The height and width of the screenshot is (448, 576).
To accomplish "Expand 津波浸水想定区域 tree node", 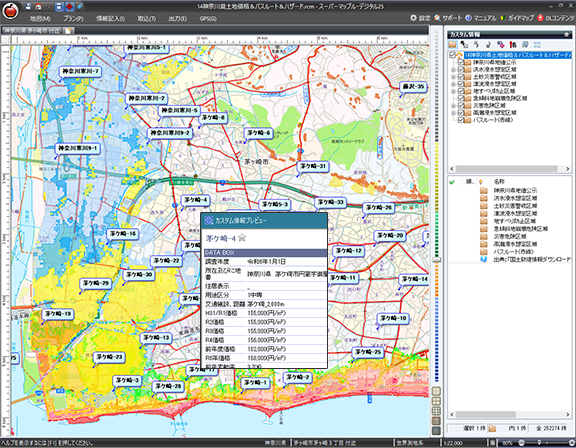I will click(x=453, y=84).
